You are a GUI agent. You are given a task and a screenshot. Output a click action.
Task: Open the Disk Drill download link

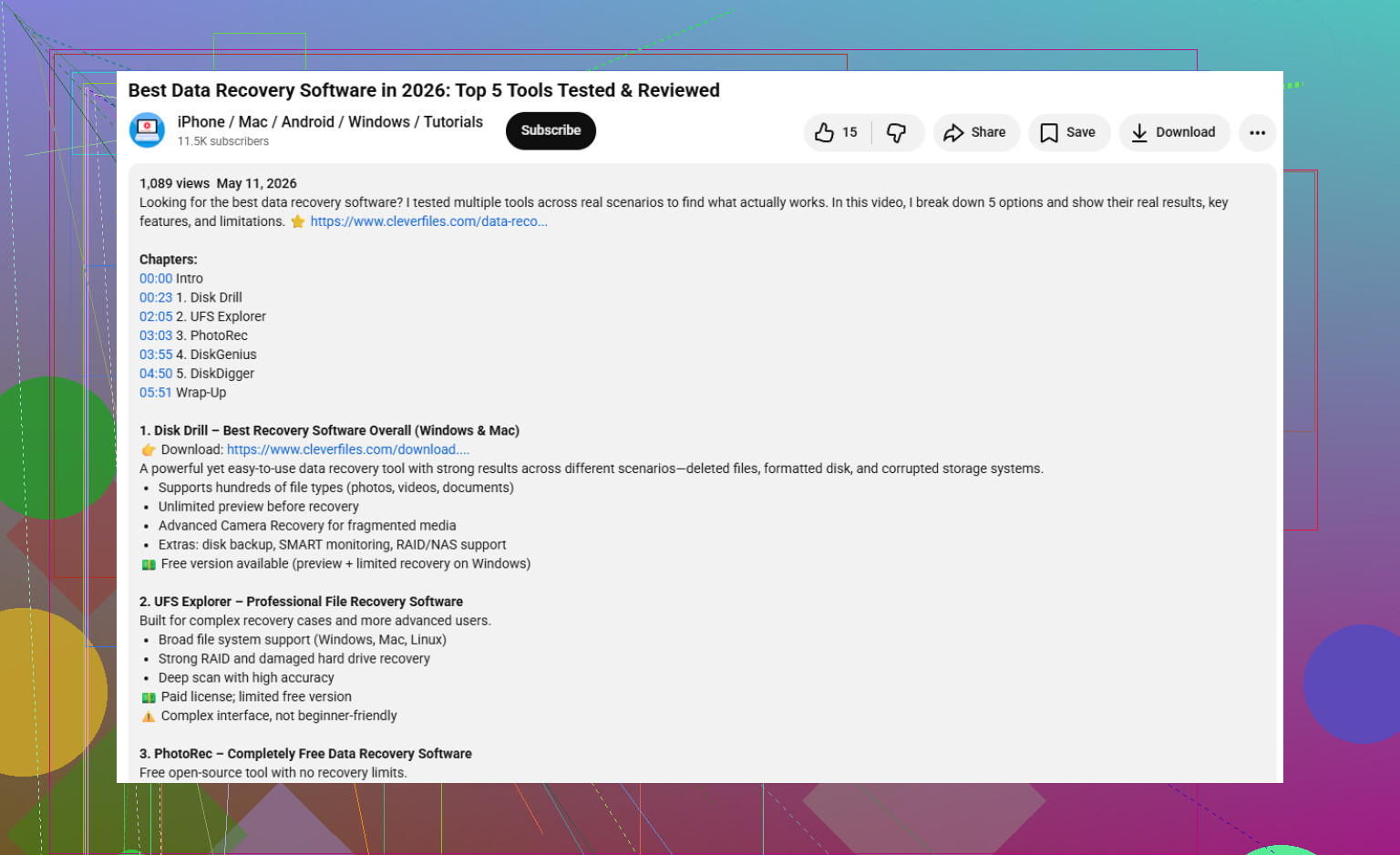click(348, 450)
